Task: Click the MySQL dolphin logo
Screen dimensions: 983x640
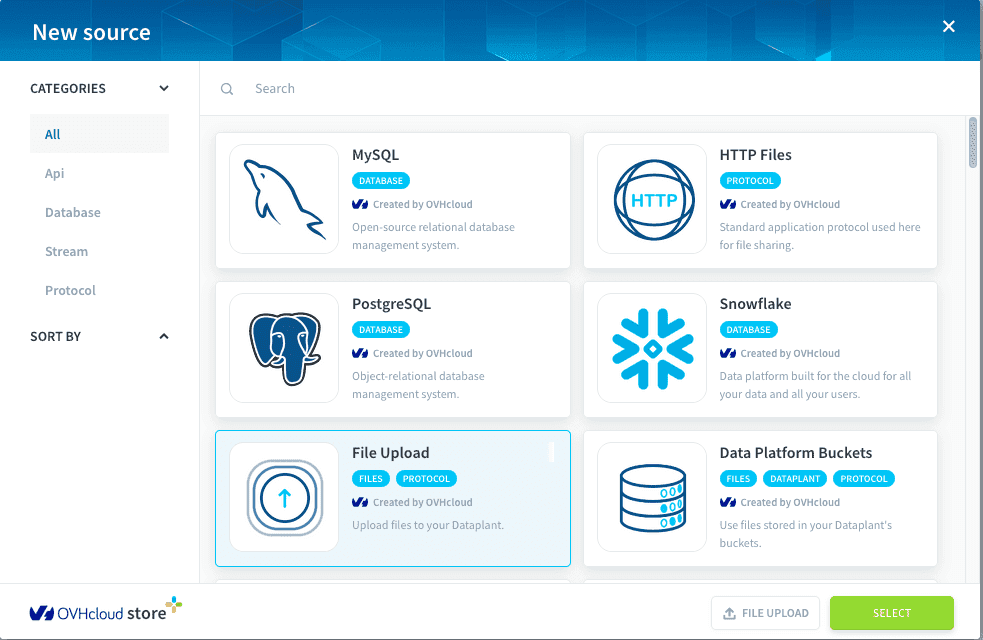Action: [285, 199]
